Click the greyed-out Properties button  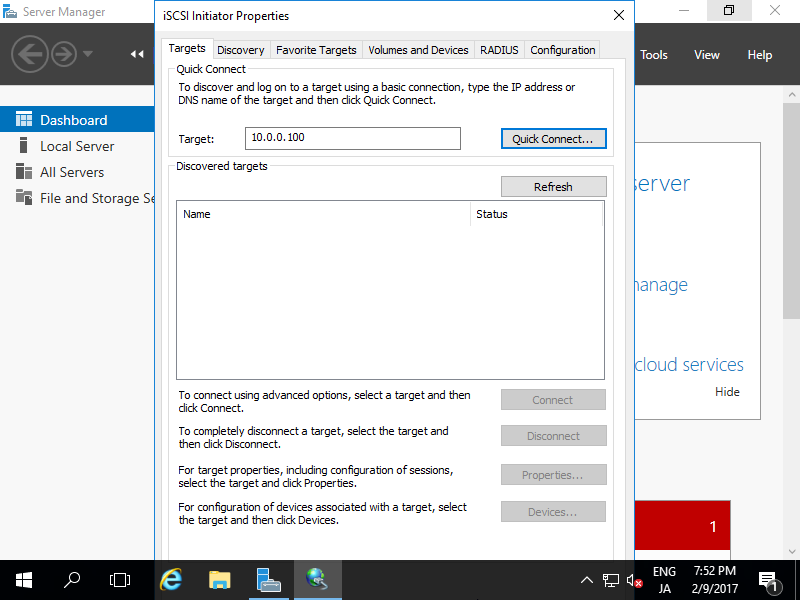pyautogui.click(x=554, y=475)
